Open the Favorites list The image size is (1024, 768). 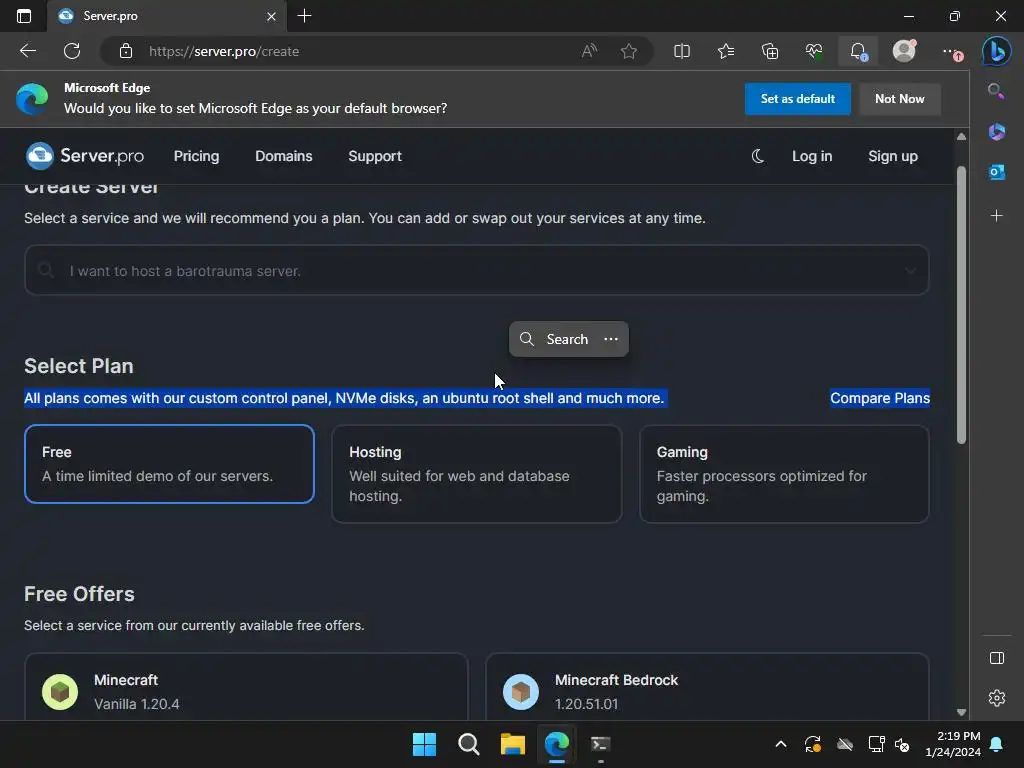726,51
